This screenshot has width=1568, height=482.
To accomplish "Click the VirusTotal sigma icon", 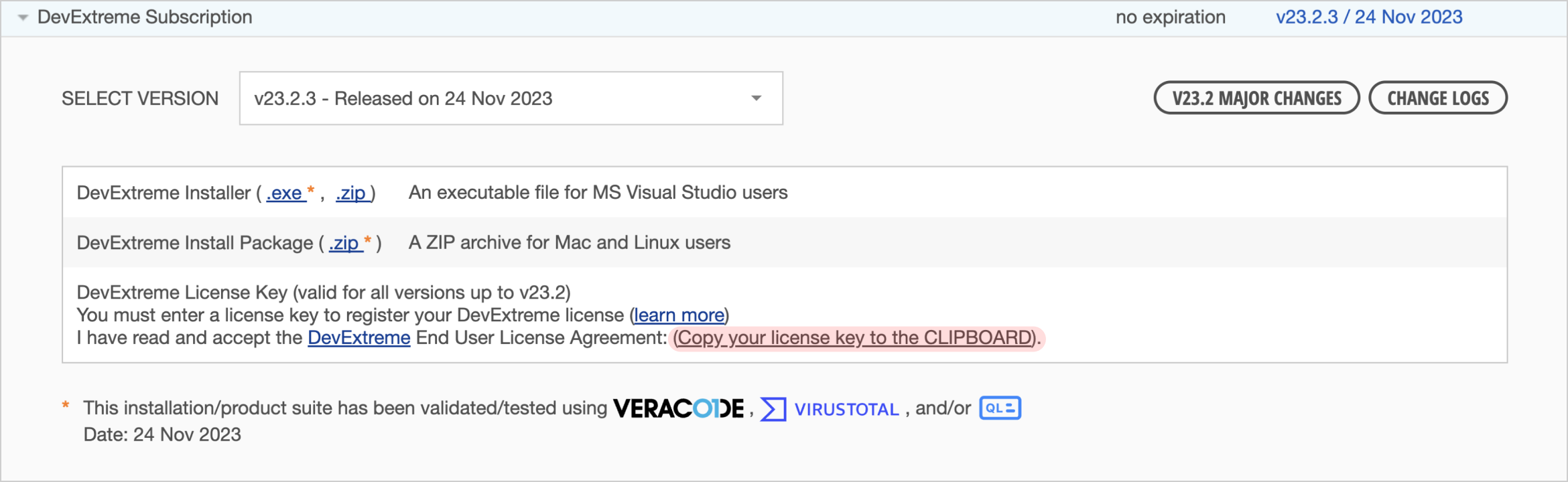I will tap(773, 409).
